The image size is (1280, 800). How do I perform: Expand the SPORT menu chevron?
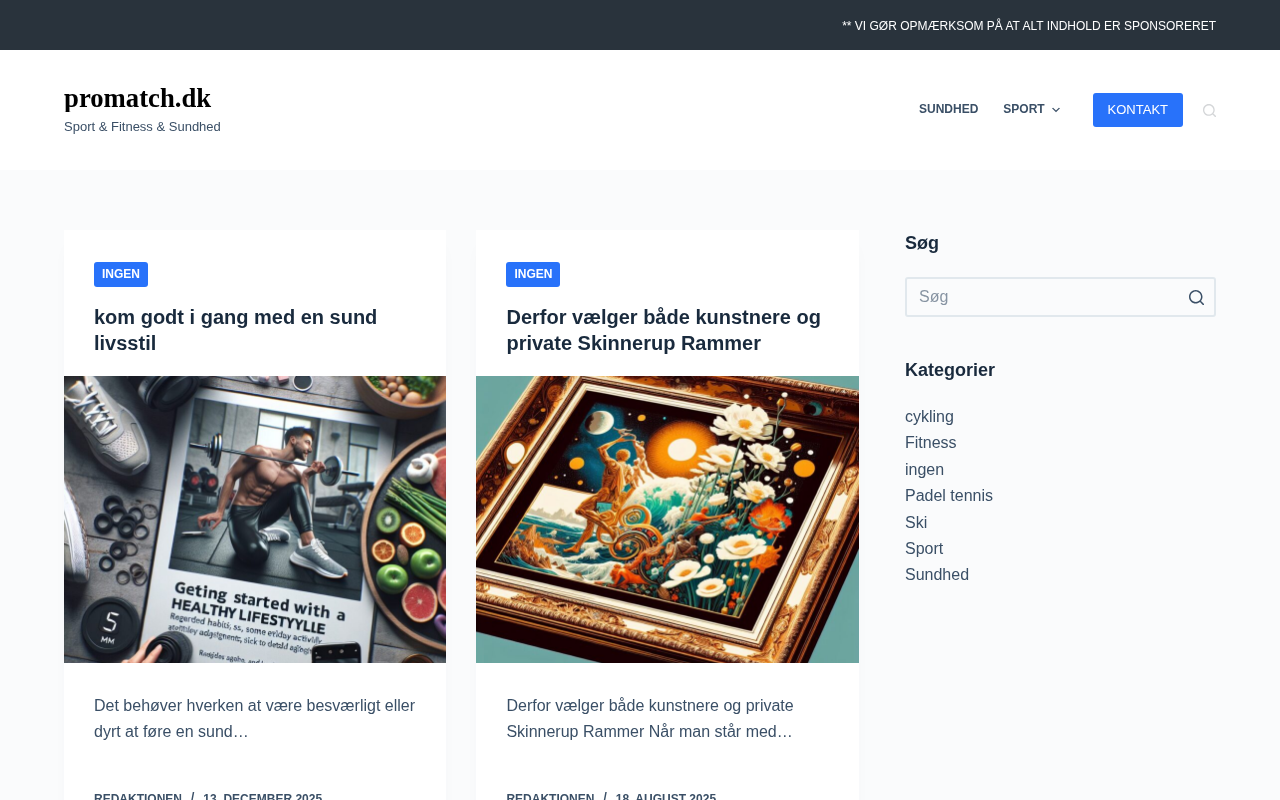coord(1056,110)
